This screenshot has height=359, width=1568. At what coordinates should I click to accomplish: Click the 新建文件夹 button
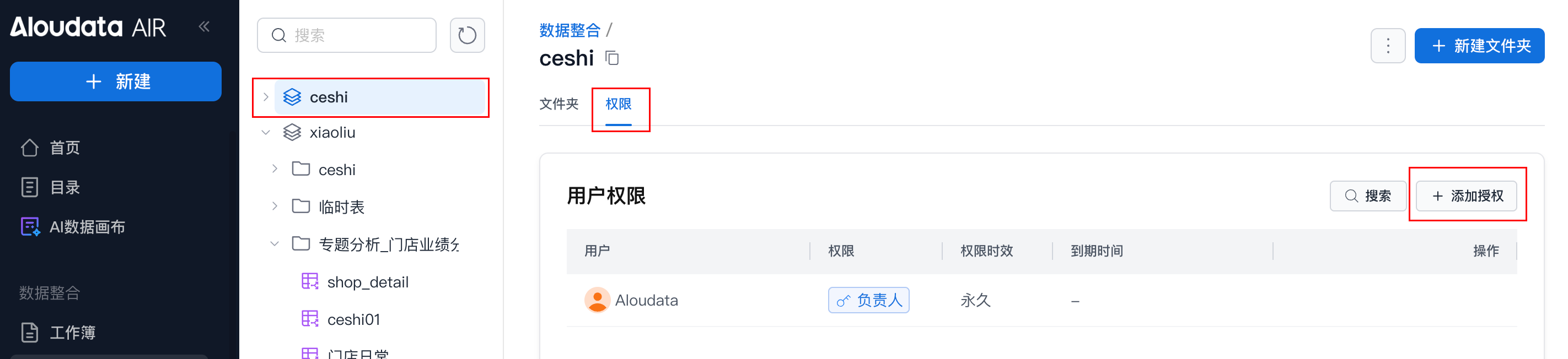[1479, 46]
